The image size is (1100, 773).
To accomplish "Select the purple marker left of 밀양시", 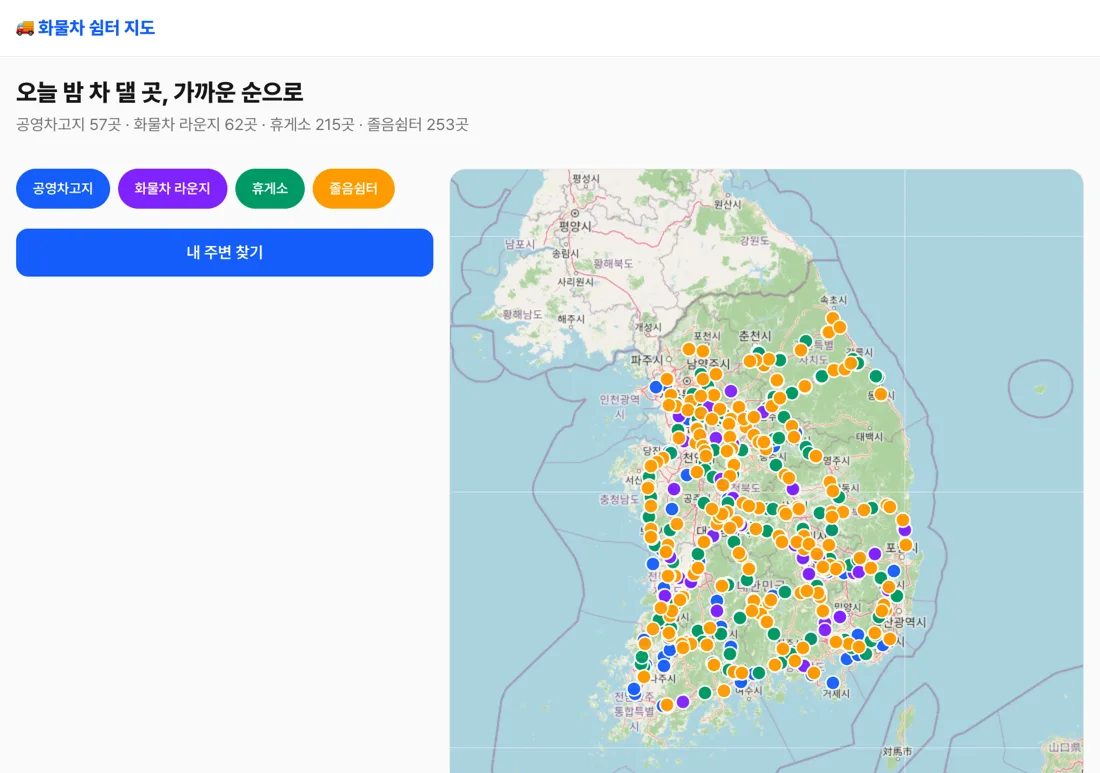I will (x=840, y=617).
